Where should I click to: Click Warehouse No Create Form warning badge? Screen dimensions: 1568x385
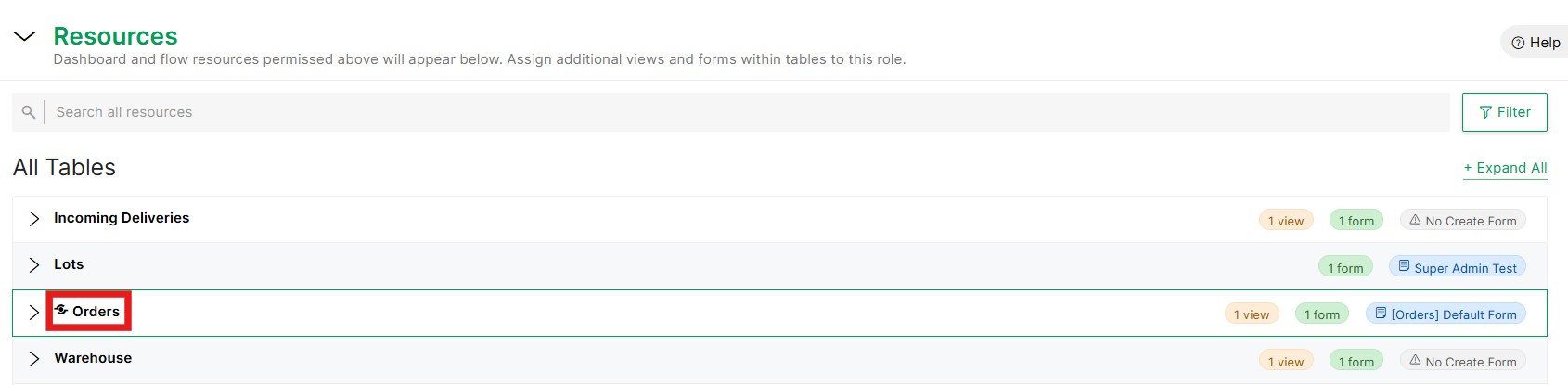click(x=1463, y=361)
